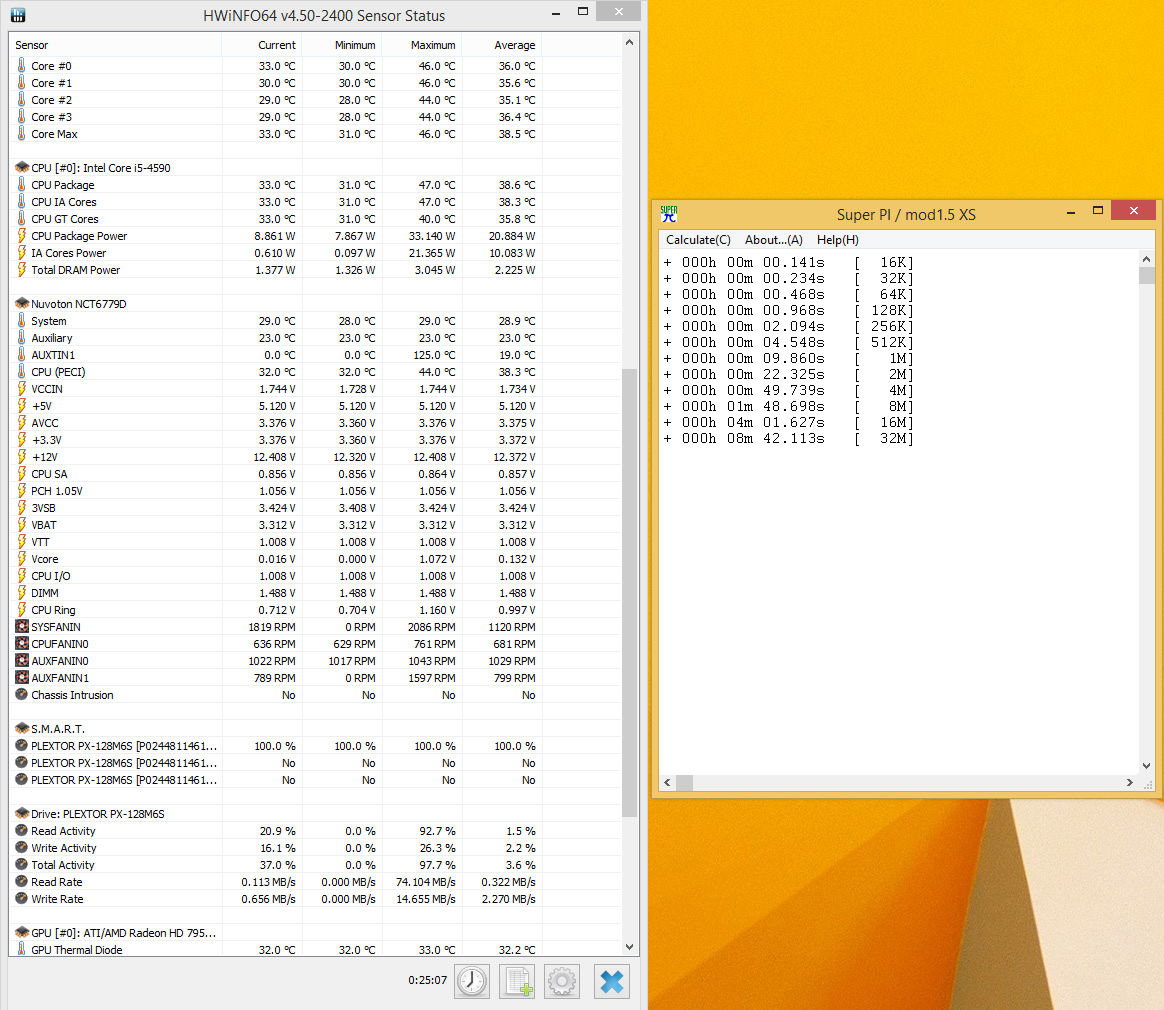Click the clock icon to reset elapsed time
Screen dimensions: 1164x1010
[x=472, y=981]
